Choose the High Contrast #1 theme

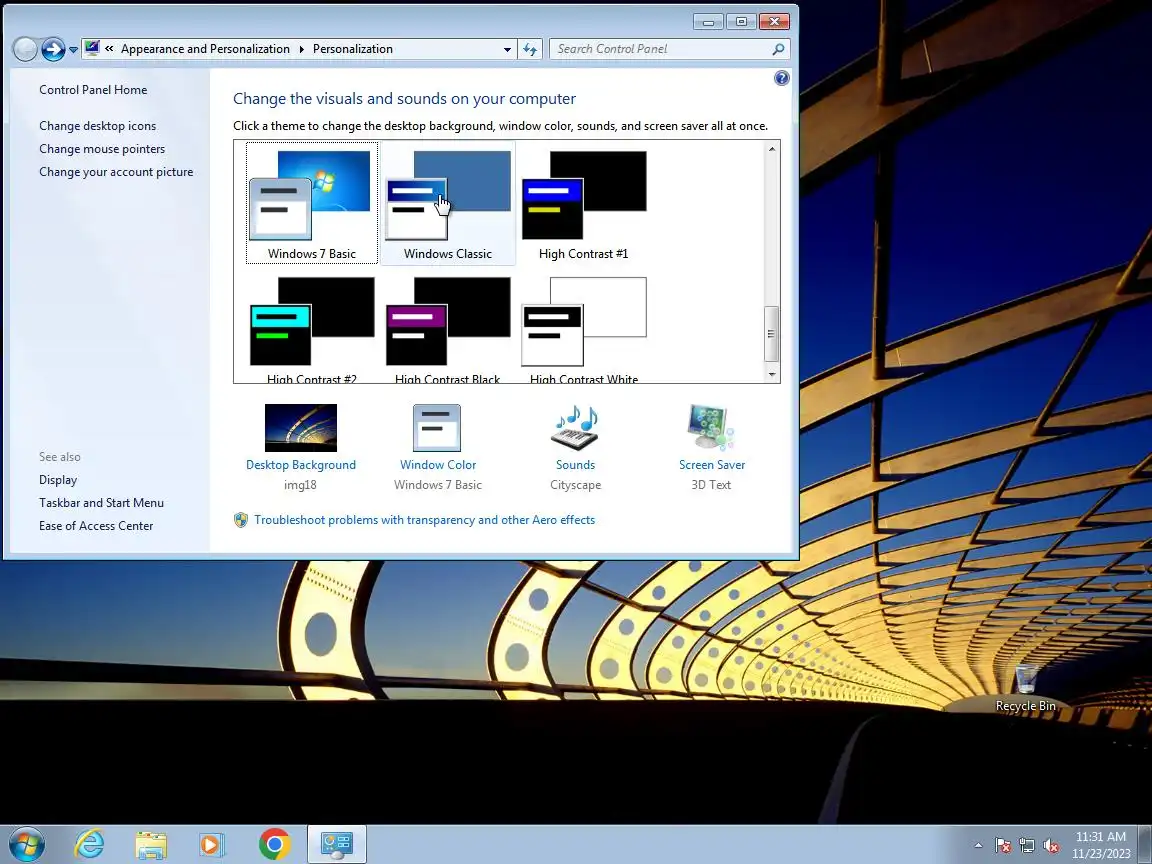pos(583,203)
